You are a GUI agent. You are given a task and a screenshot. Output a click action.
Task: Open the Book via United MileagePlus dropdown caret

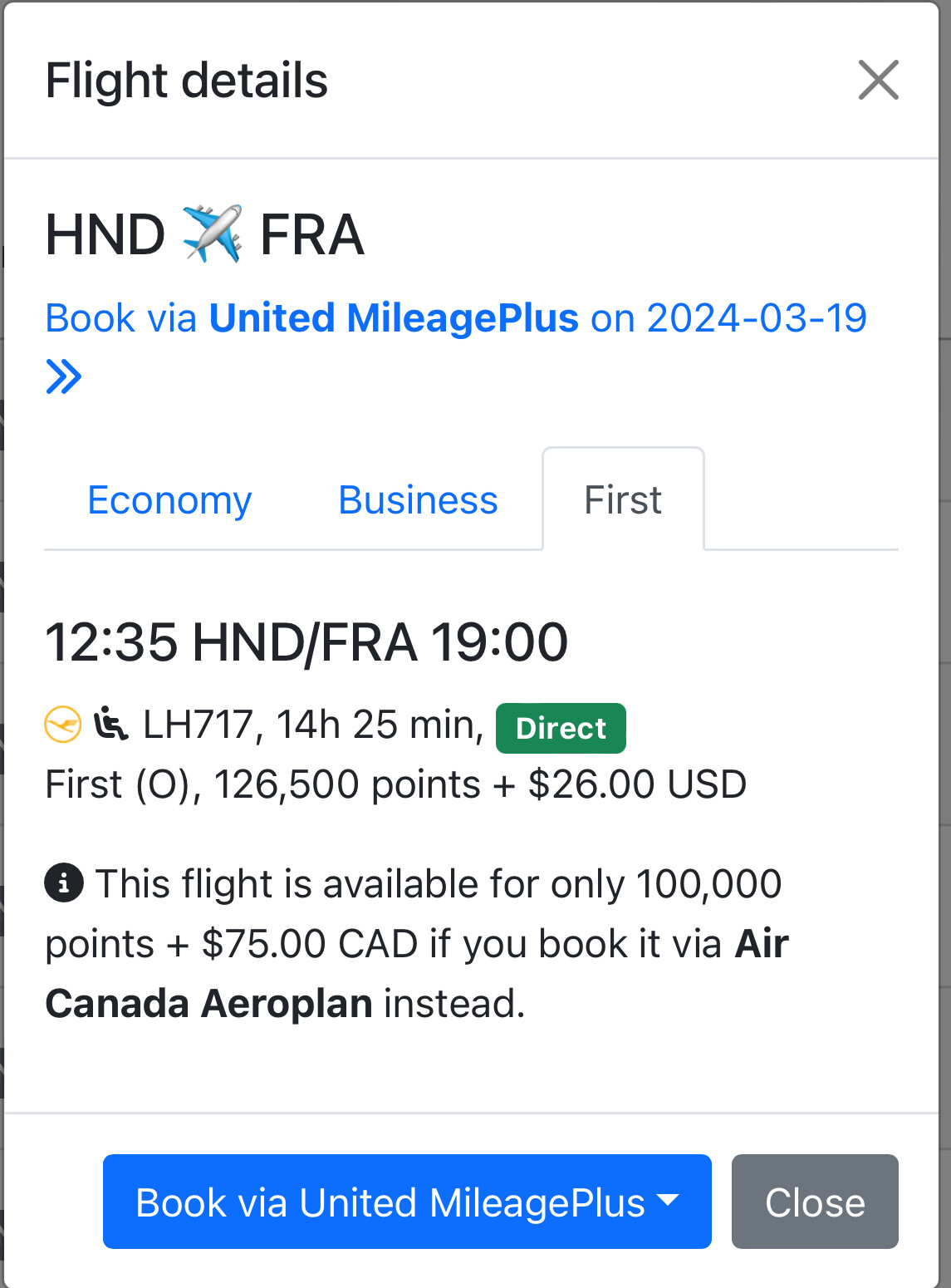point(668,1200)
